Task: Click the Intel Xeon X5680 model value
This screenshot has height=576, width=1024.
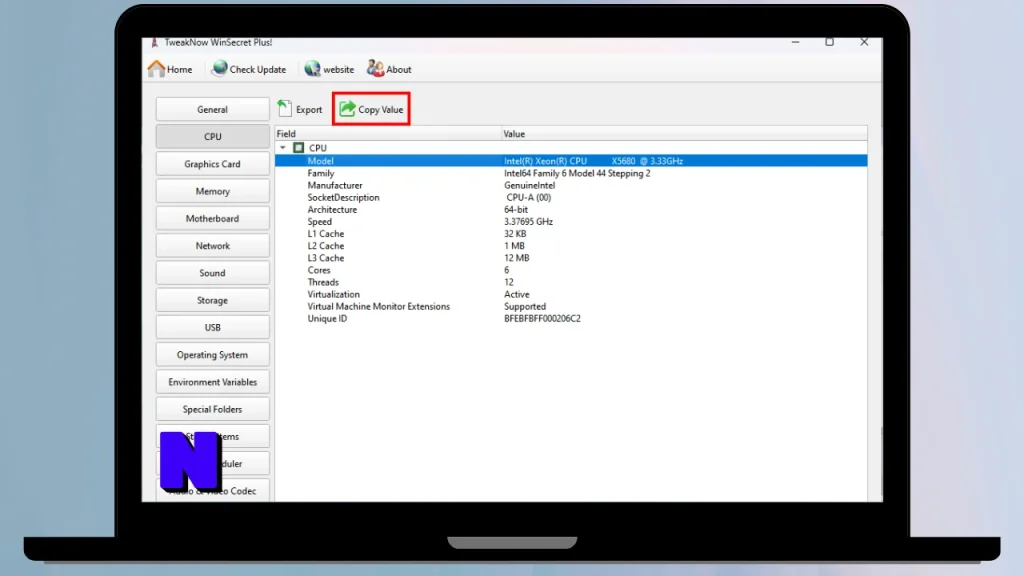Action: pos(594,161)
